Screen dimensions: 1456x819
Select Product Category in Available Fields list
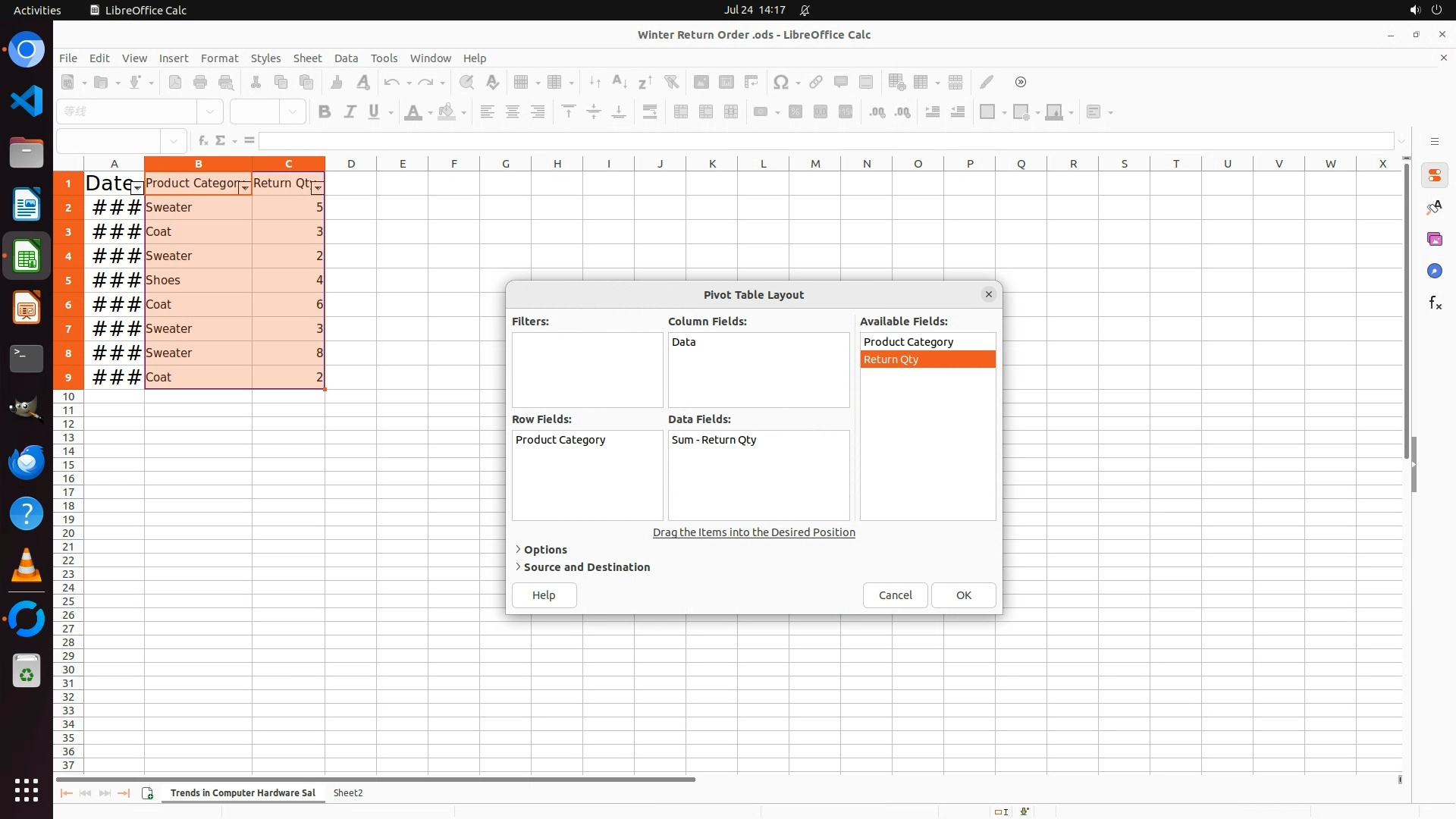tap(908, 342)
